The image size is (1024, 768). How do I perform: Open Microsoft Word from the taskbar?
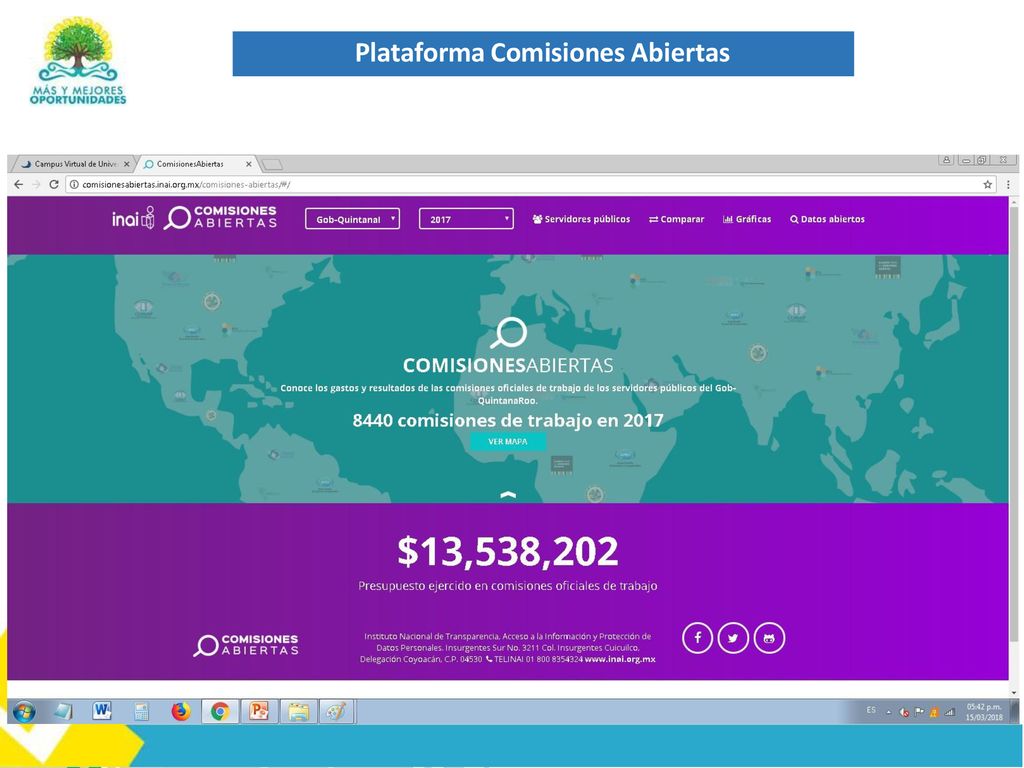[x=102, y=711]
